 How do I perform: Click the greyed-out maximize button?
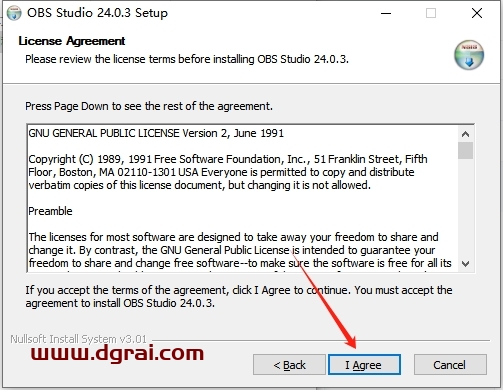click(x=431, y=13)
